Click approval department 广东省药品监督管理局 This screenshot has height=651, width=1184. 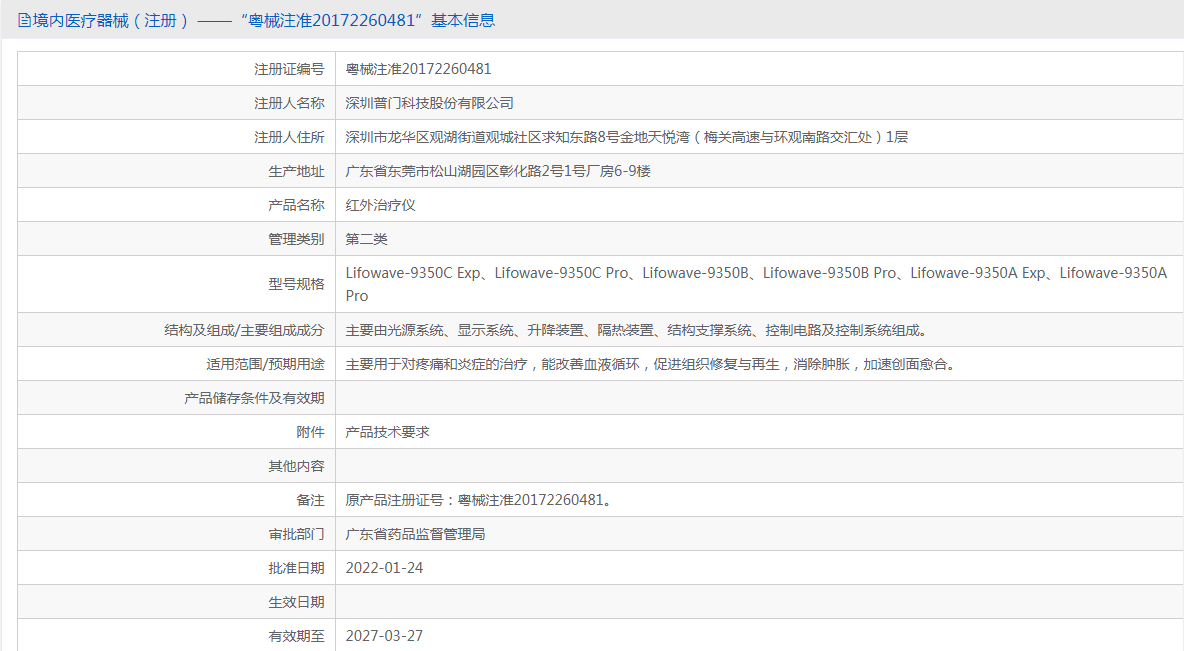coord(415,534)
